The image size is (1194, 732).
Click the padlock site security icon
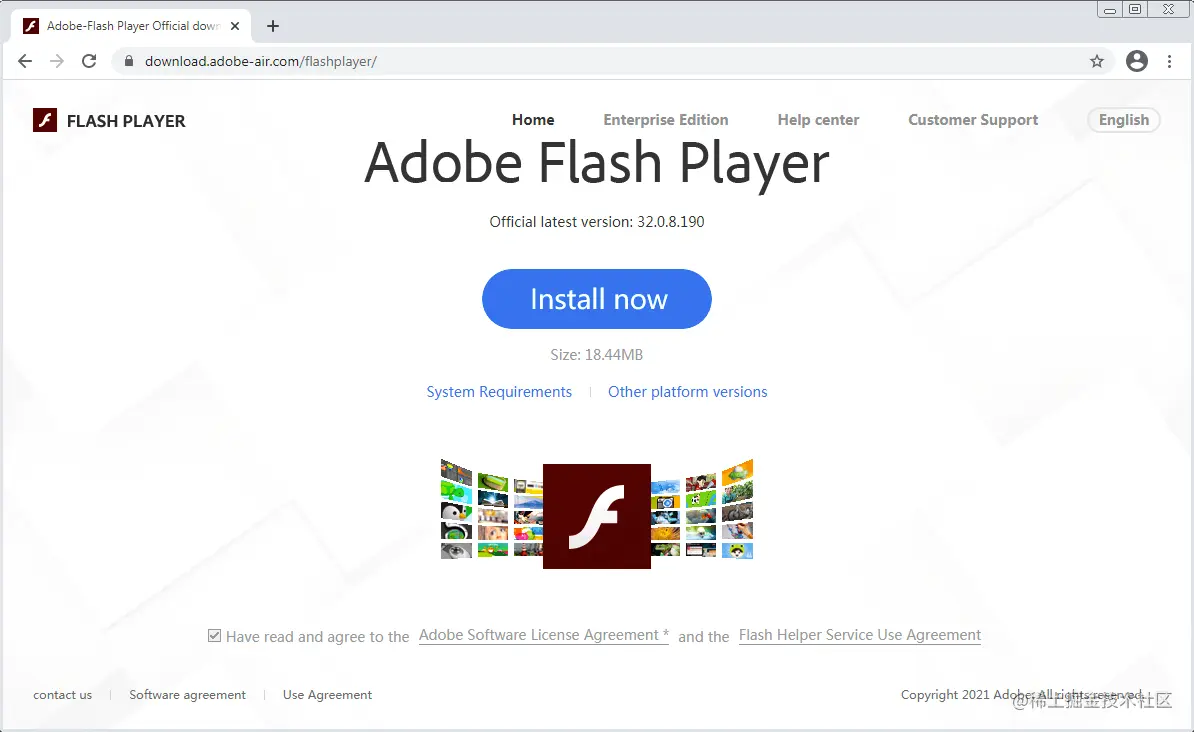click(x=129, y=61)
